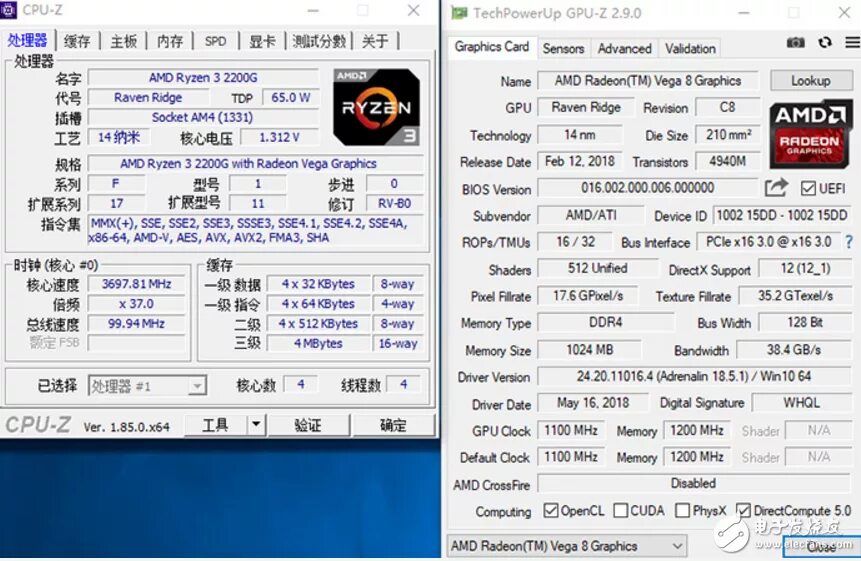
Task: Toggle the CUDA checkbox
Action: pos(620,510)
